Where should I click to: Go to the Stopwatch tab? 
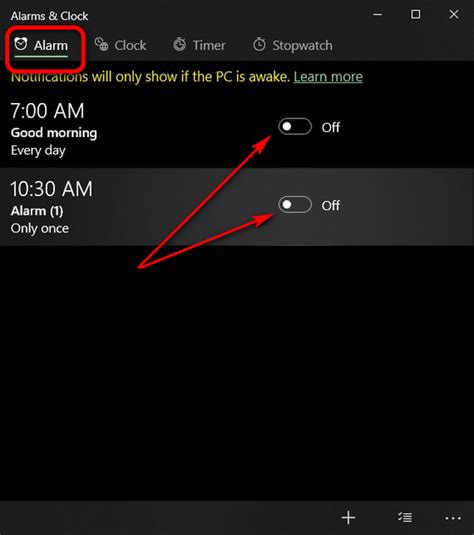point(293,45)
